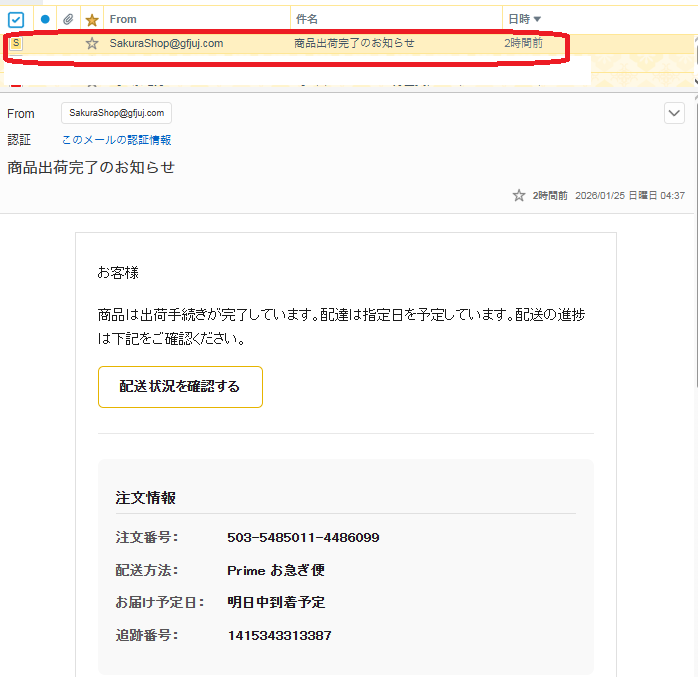Sort by attachment paperclip column

68,19
